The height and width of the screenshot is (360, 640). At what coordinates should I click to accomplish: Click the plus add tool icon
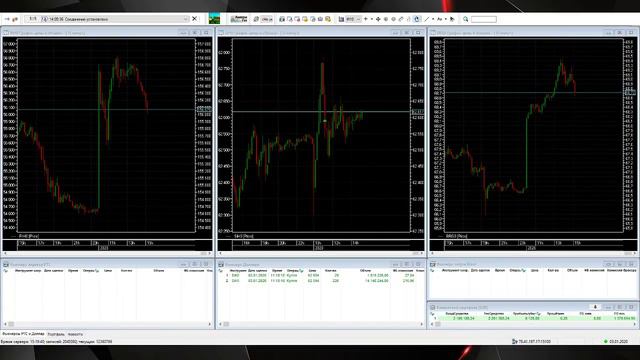tap(366, 19)
